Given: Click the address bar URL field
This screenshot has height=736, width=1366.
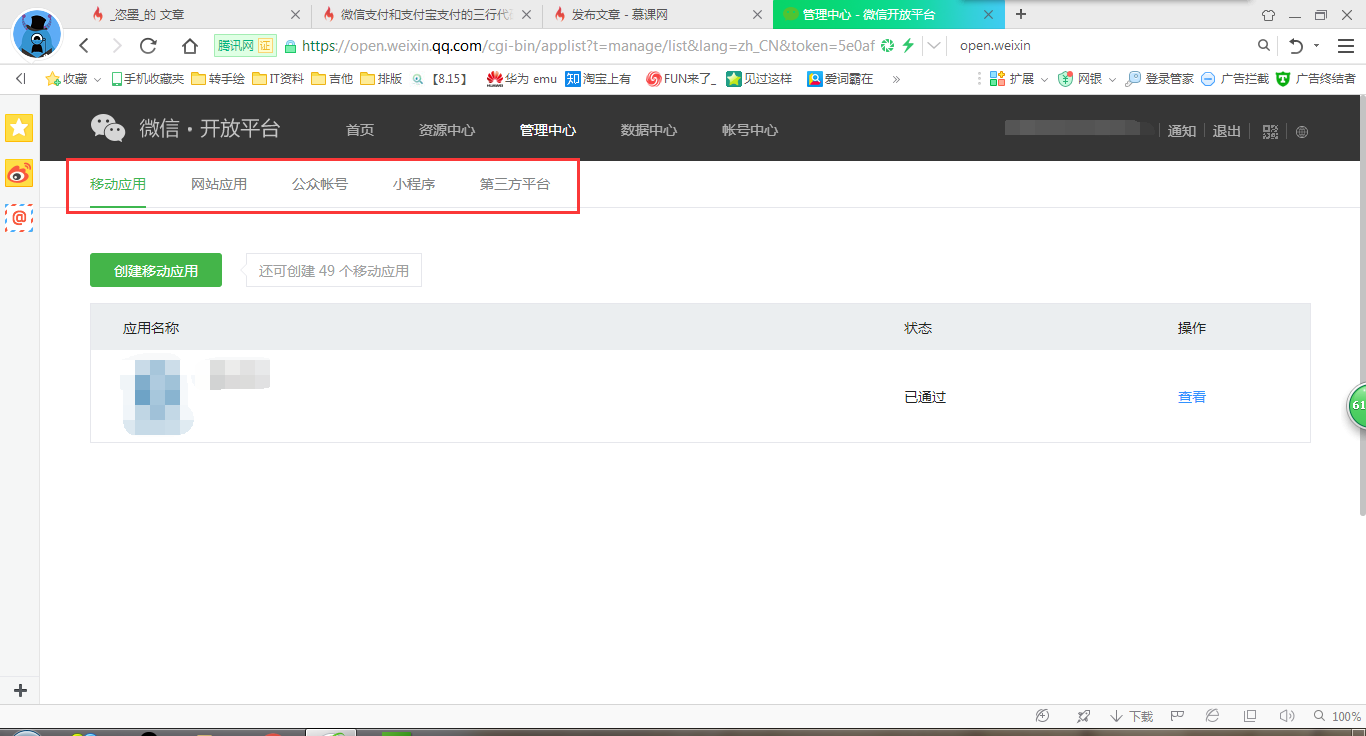Looking at the screenshot, I should [x=588, y=46].
